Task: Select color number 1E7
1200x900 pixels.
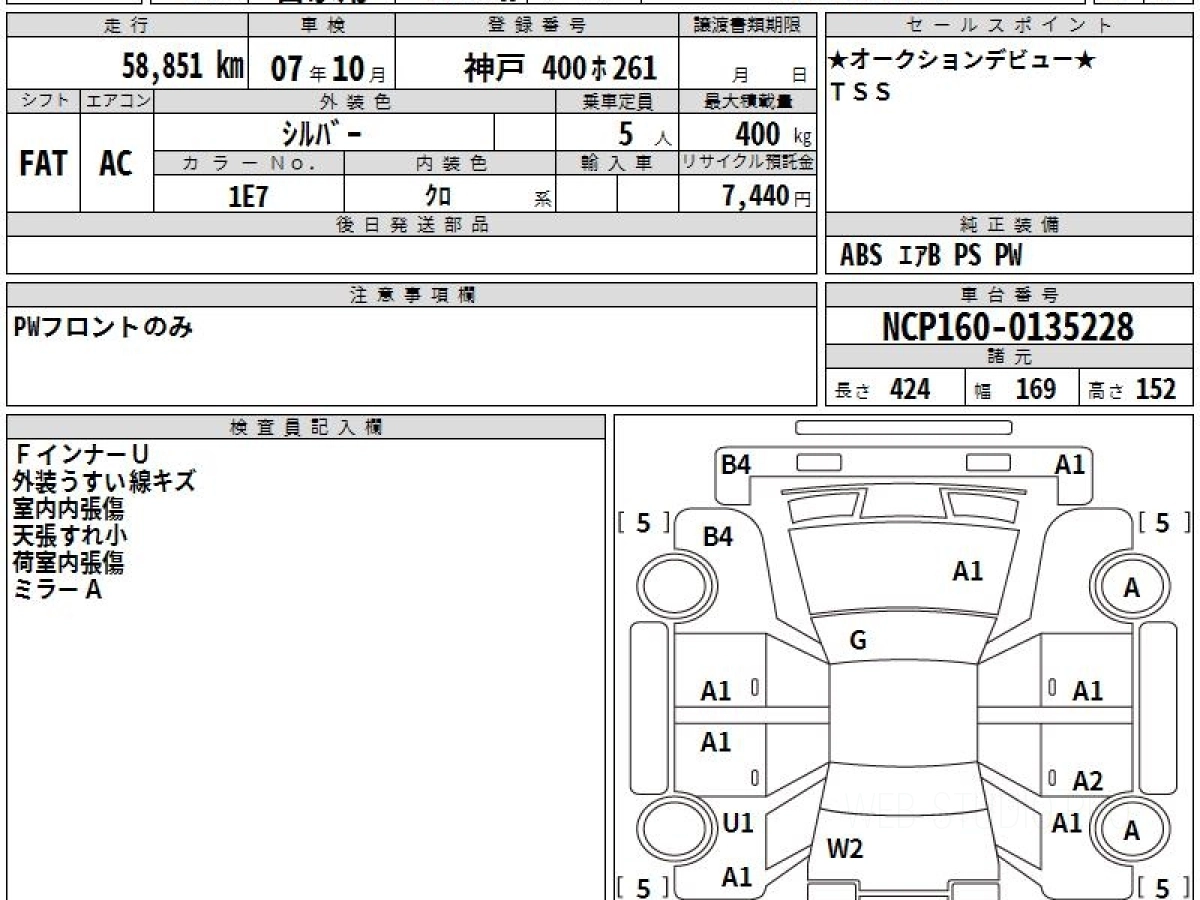Action: tap(249, 196)
